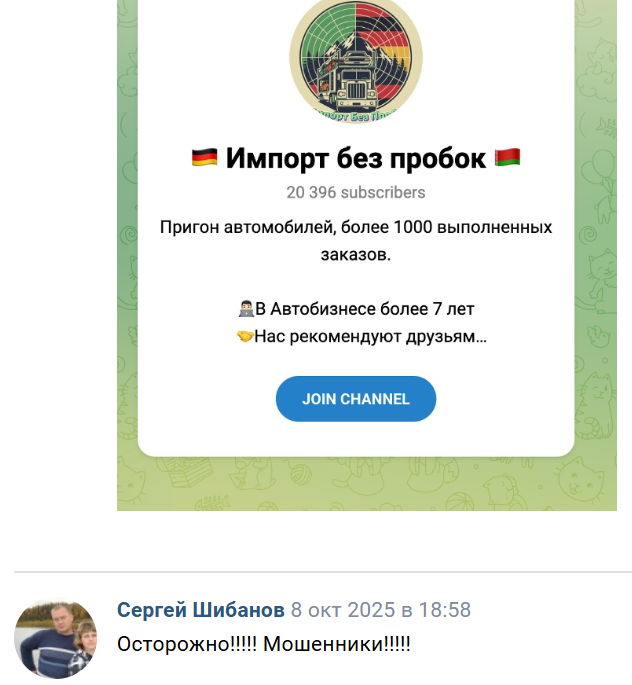The height and width of the screenshot is (685, 632).
Task: Select the channel title Импорт без пробок
Action: (356, 158)
